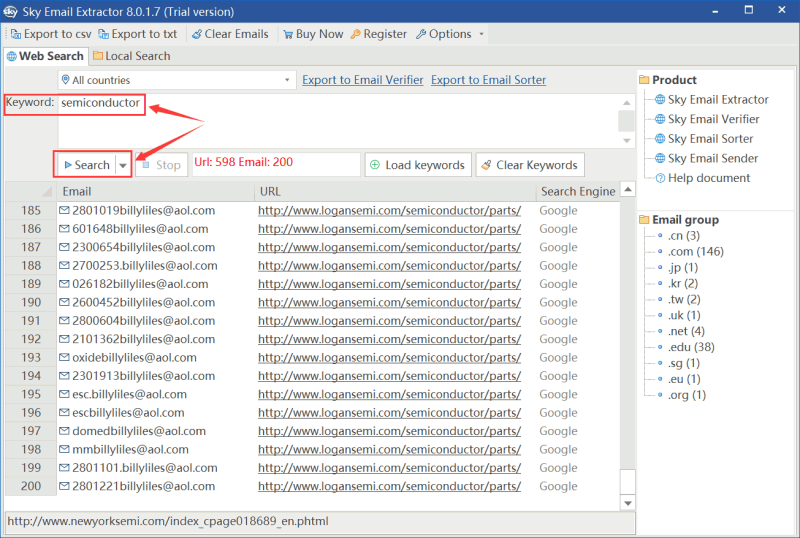Select the .sg (1) email group
800x538 pixels.
684,363
